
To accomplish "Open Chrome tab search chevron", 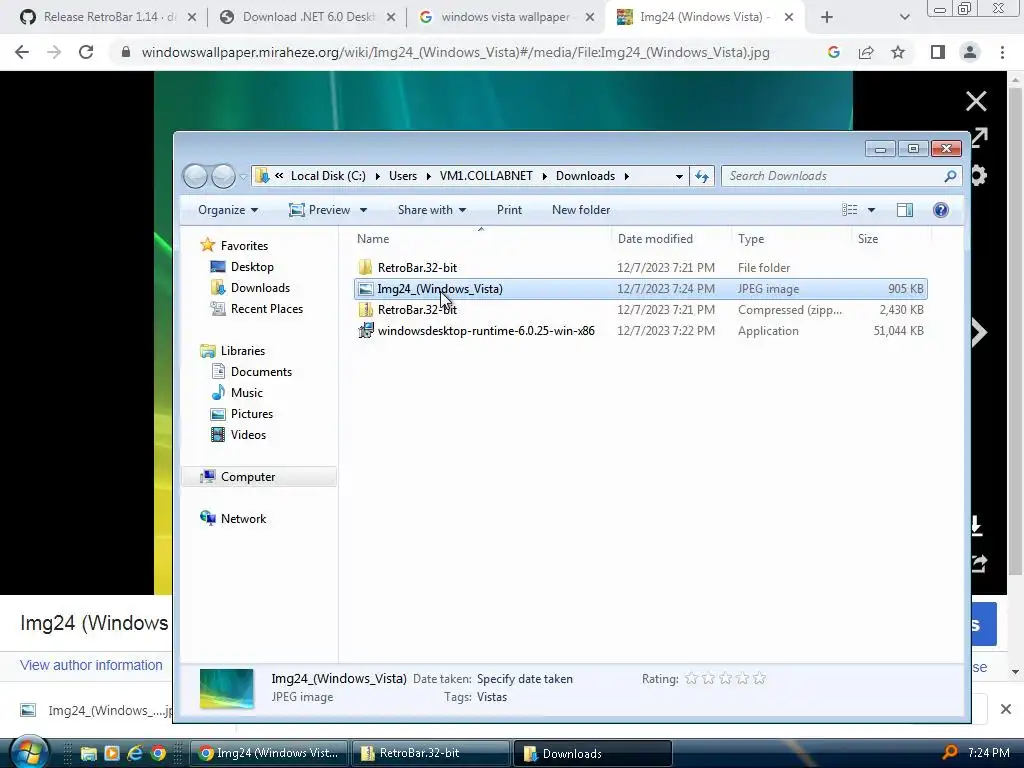I will 904,18.
